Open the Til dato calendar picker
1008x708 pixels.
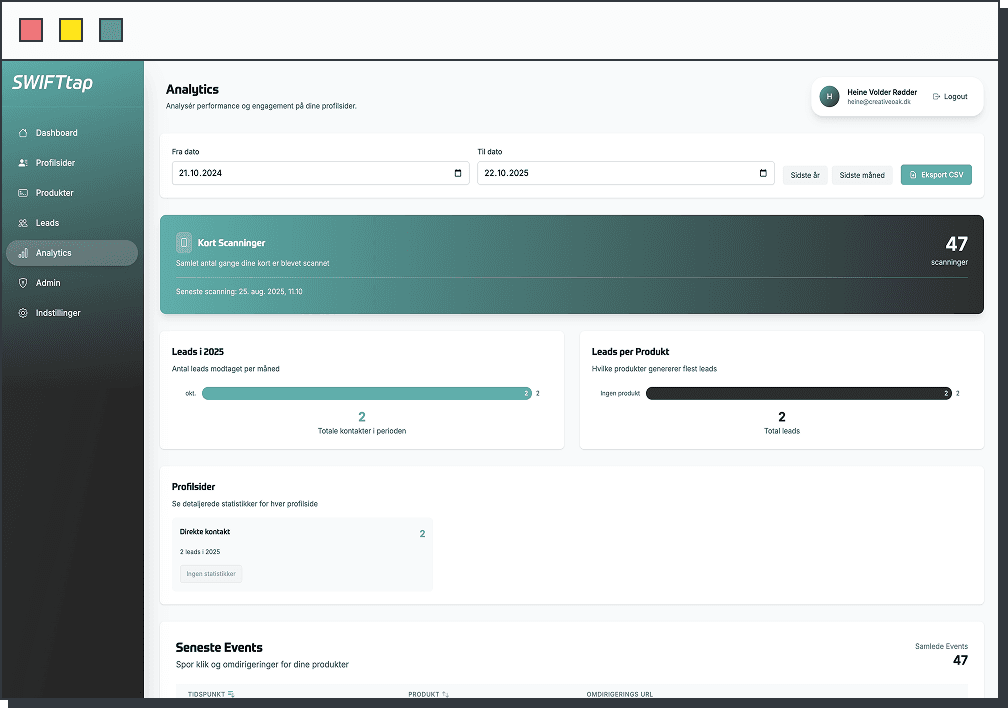point(763,173)
